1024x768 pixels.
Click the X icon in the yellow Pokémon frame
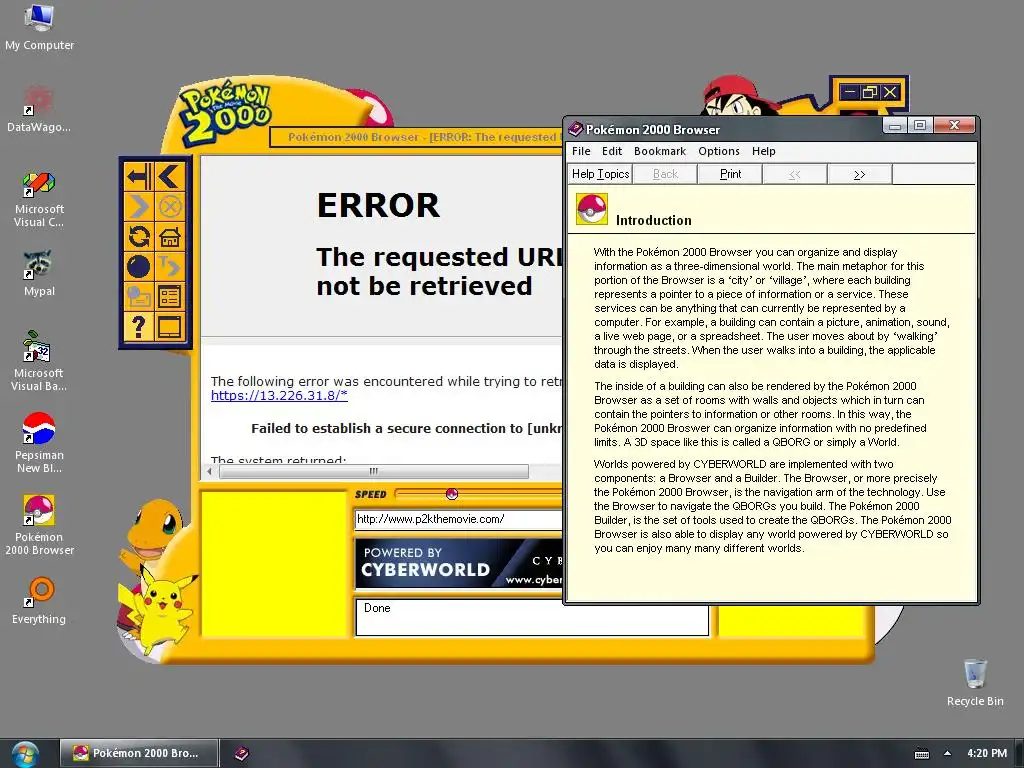point(890,92)
